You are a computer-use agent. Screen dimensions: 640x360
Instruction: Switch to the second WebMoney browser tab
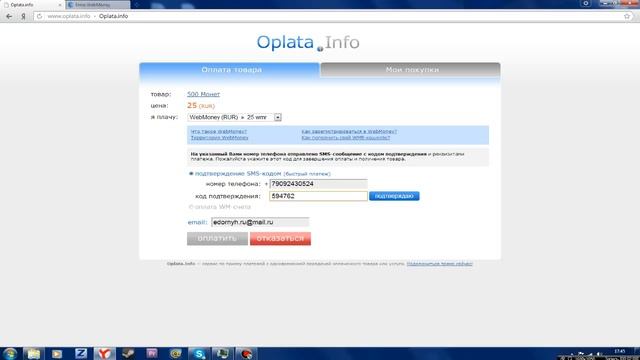98,5
